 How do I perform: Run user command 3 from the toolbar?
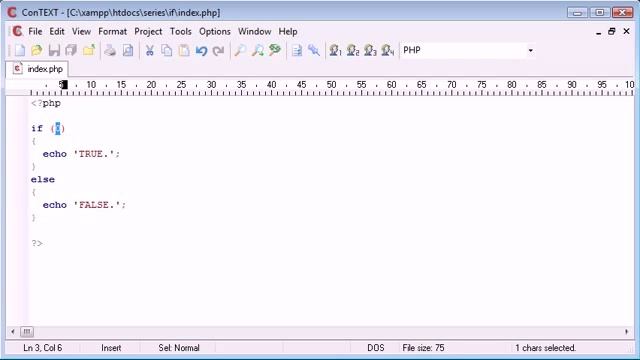tap(370, 51)
